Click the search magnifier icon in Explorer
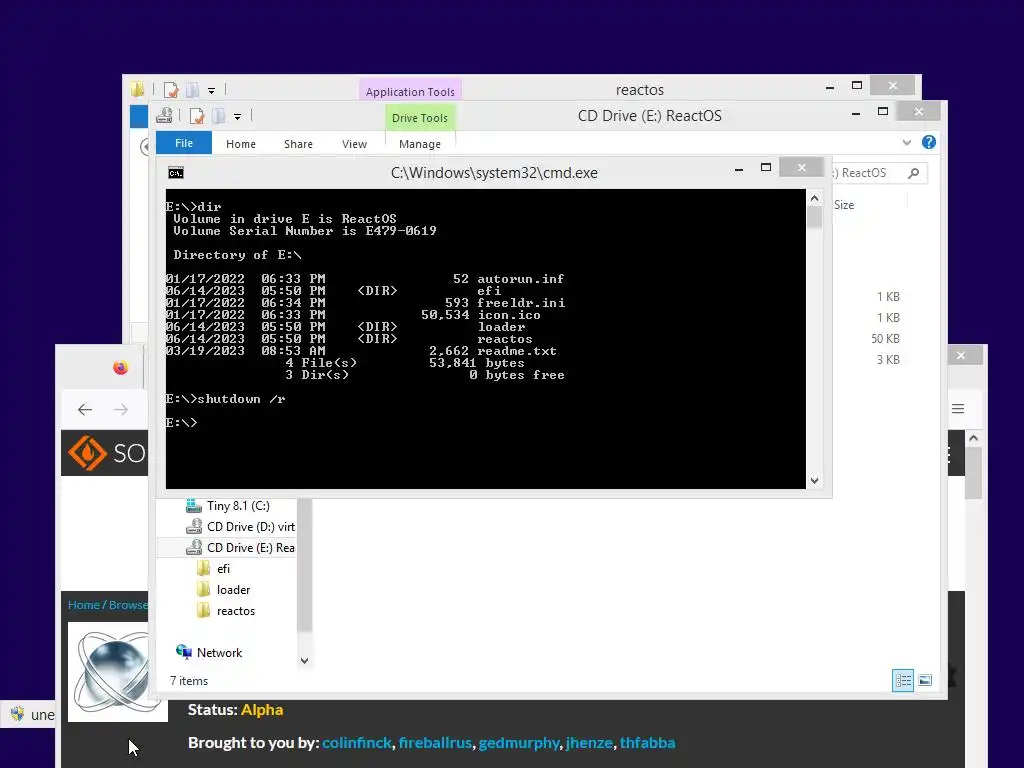The height and width of the screenshot is (768, 1024). 914,172
